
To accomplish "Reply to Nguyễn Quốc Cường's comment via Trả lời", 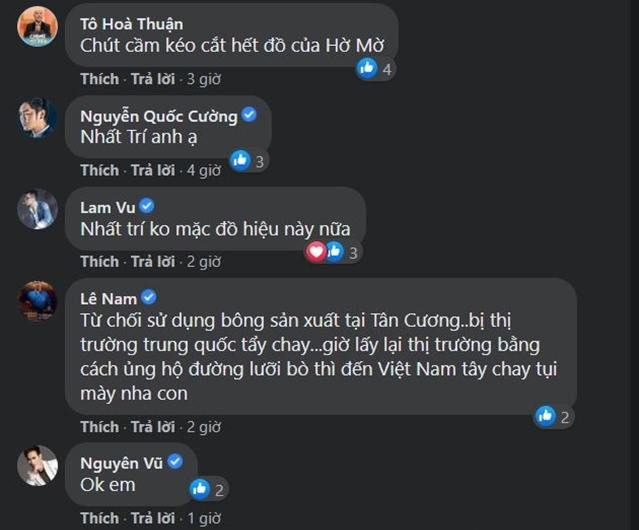I will click(x=153, y=170).
